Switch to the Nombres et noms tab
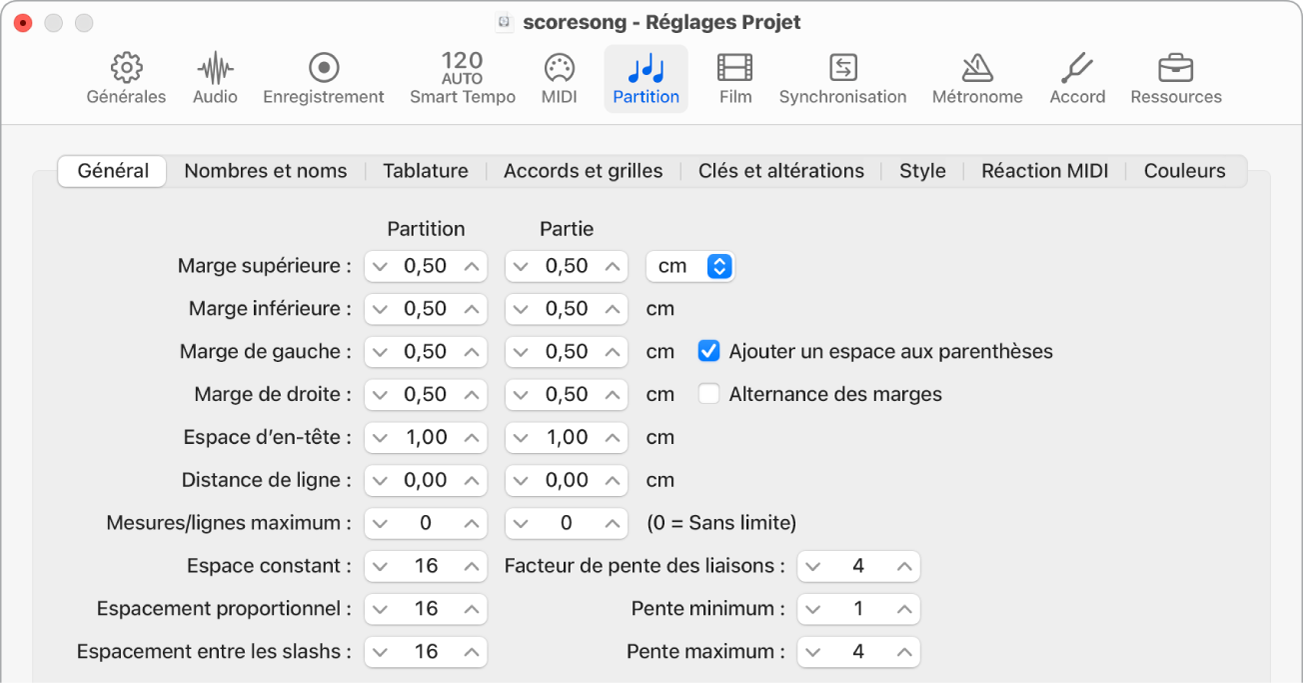 click(265, 171)
